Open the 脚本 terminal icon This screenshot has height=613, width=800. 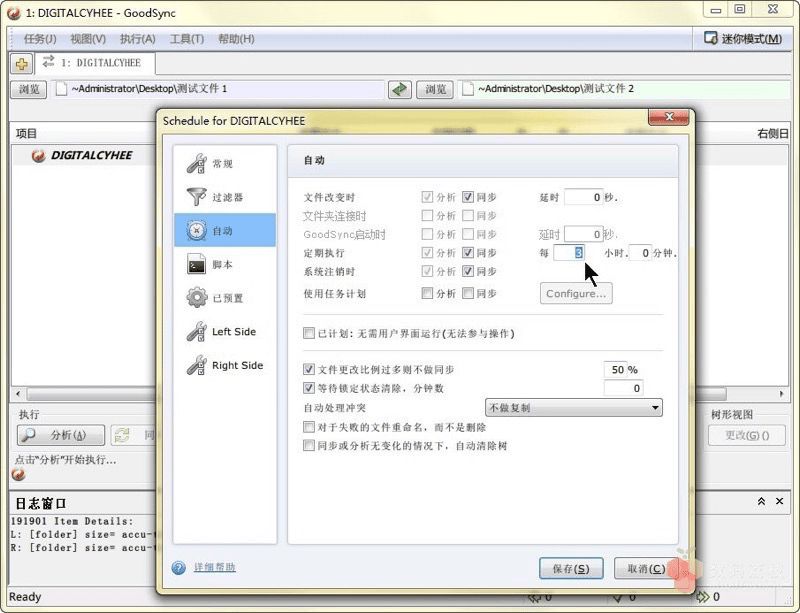[196, 264]
